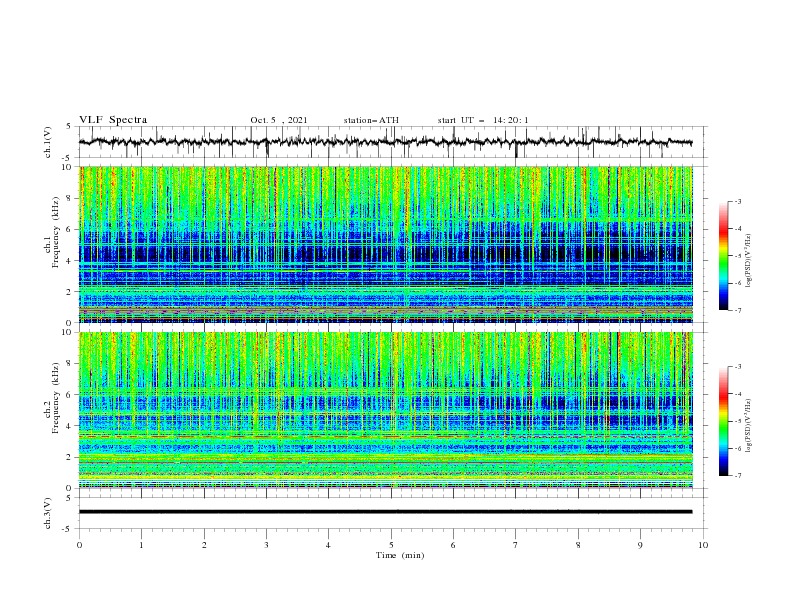Click the "0" tick on the time axis

79,545
